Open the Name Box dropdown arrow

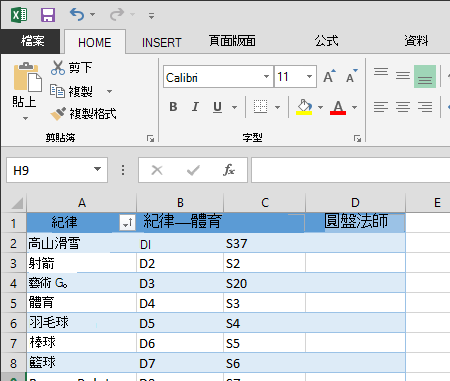[97, 169]
